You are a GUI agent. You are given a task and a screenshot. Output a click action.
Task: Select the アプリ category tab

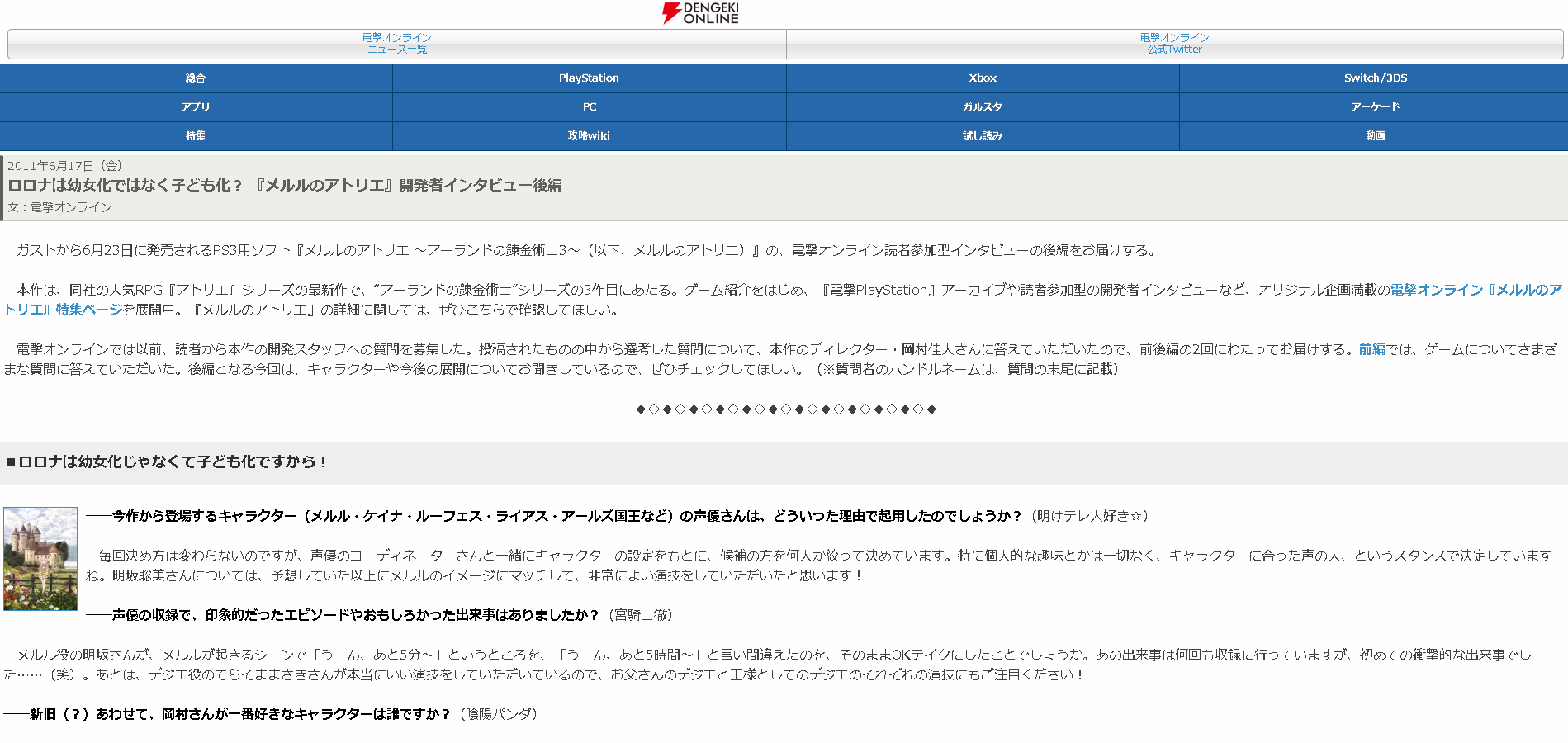coord(196,107)
